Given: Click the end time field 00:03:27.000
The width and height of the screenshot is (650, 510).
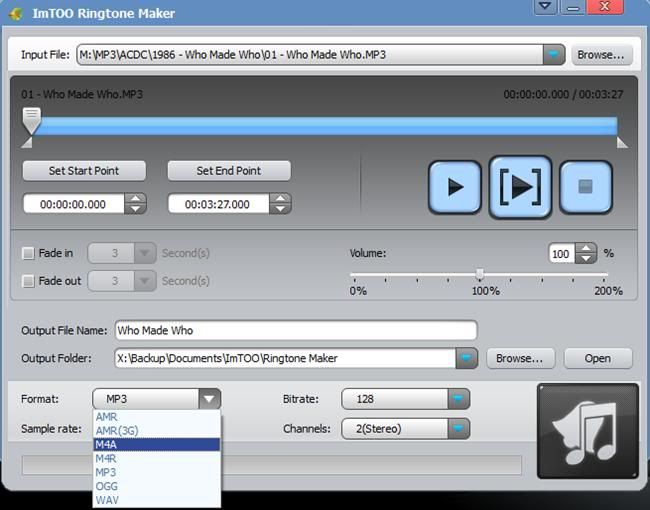Looking at the screenshot, I should point(218,204).
